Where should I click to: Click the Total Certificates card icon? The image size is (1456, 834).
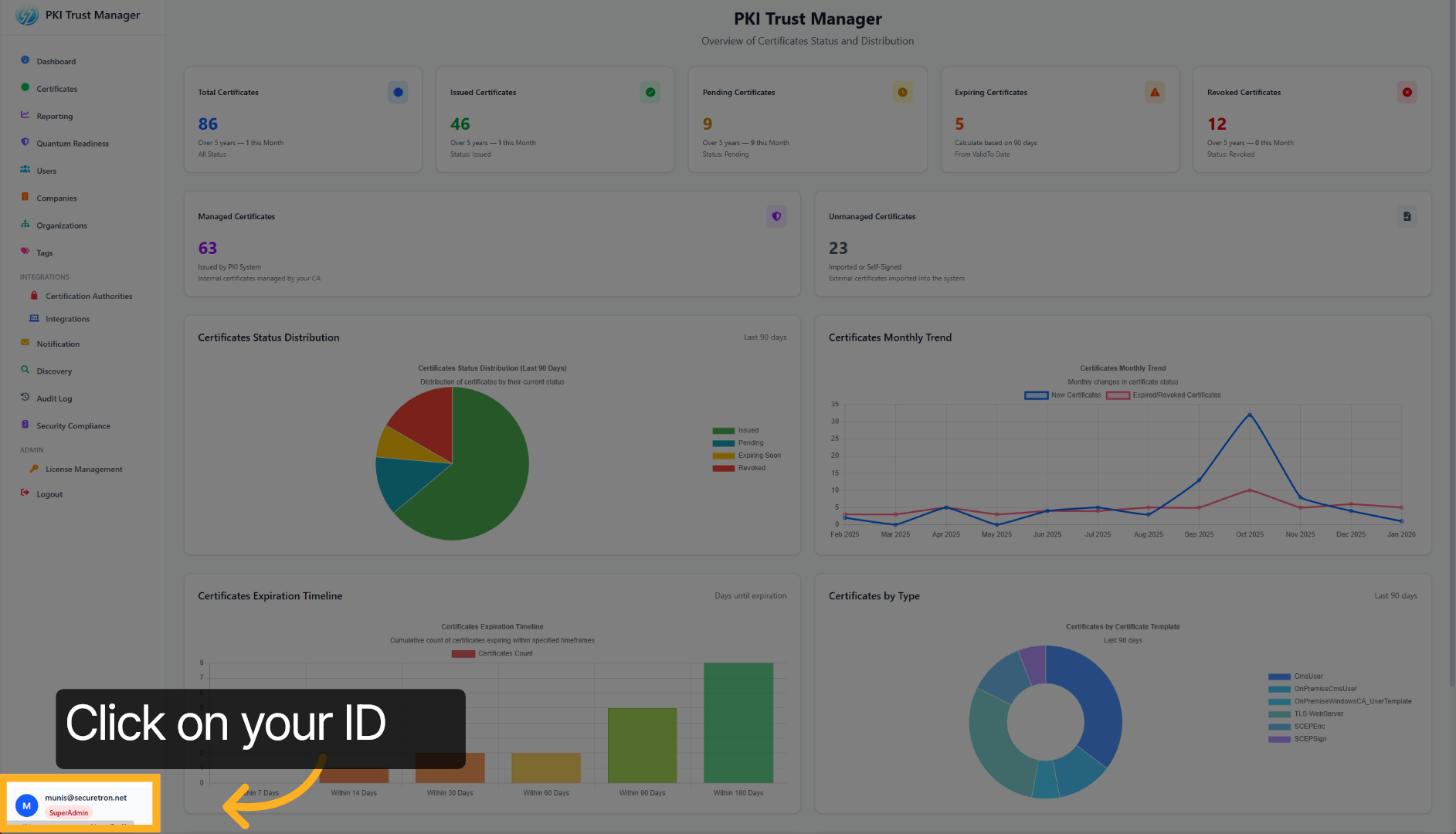pos(398,93)
